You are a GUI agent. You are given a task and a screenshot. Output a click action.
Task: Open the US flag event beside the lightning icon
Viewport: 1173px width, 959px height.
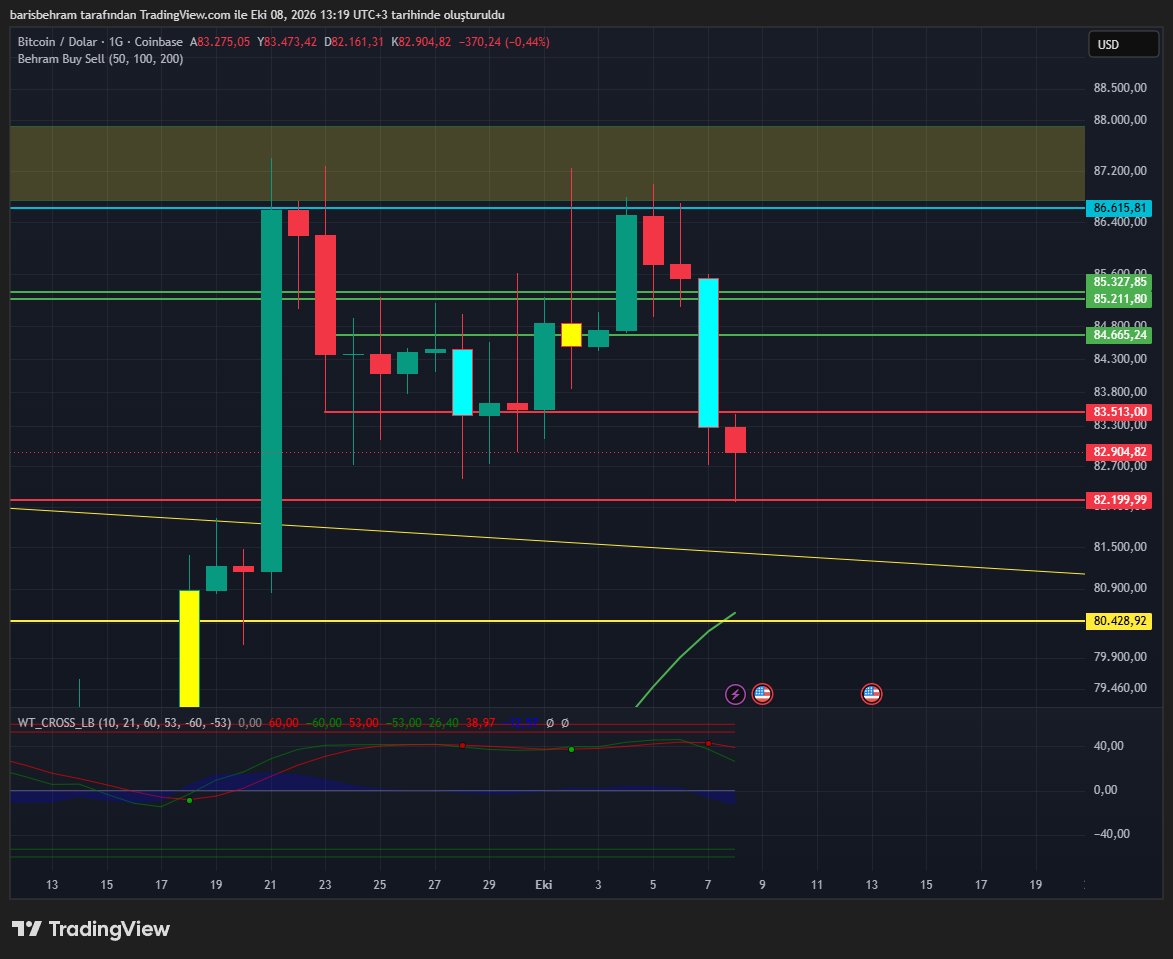coord(762,694)
